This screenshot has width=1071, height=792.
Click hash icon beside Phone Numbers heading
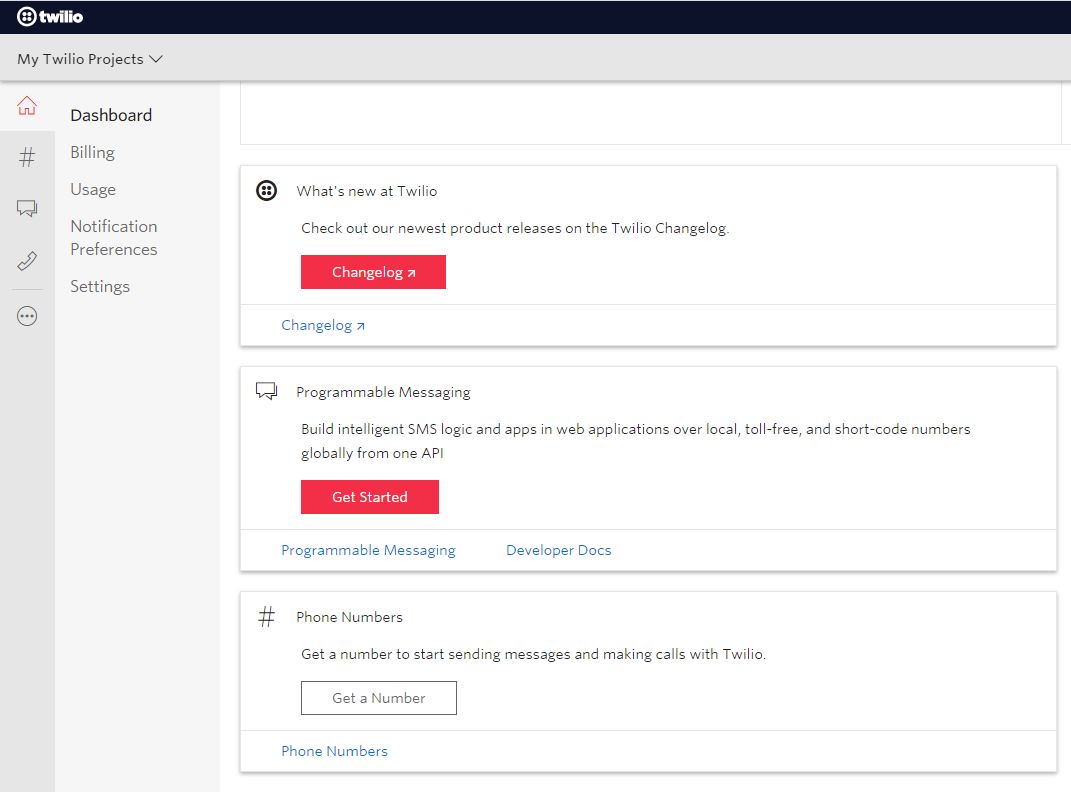(x=266, y=617)
